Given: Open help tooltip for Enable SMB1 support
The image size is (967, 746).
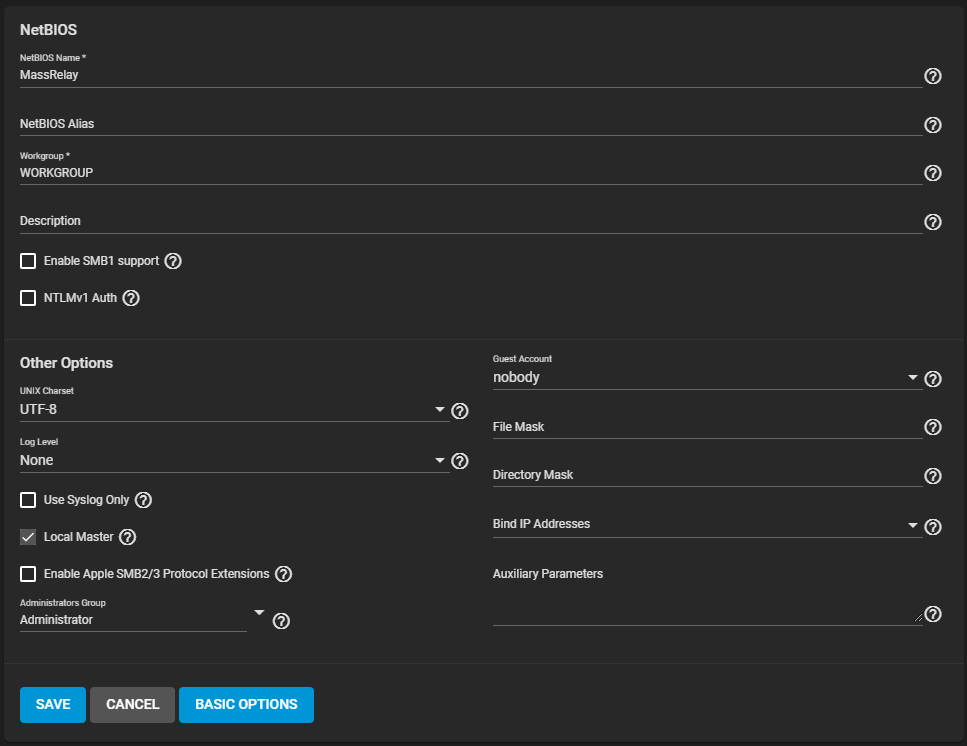Looking at the screenshot, I should 173,261.
